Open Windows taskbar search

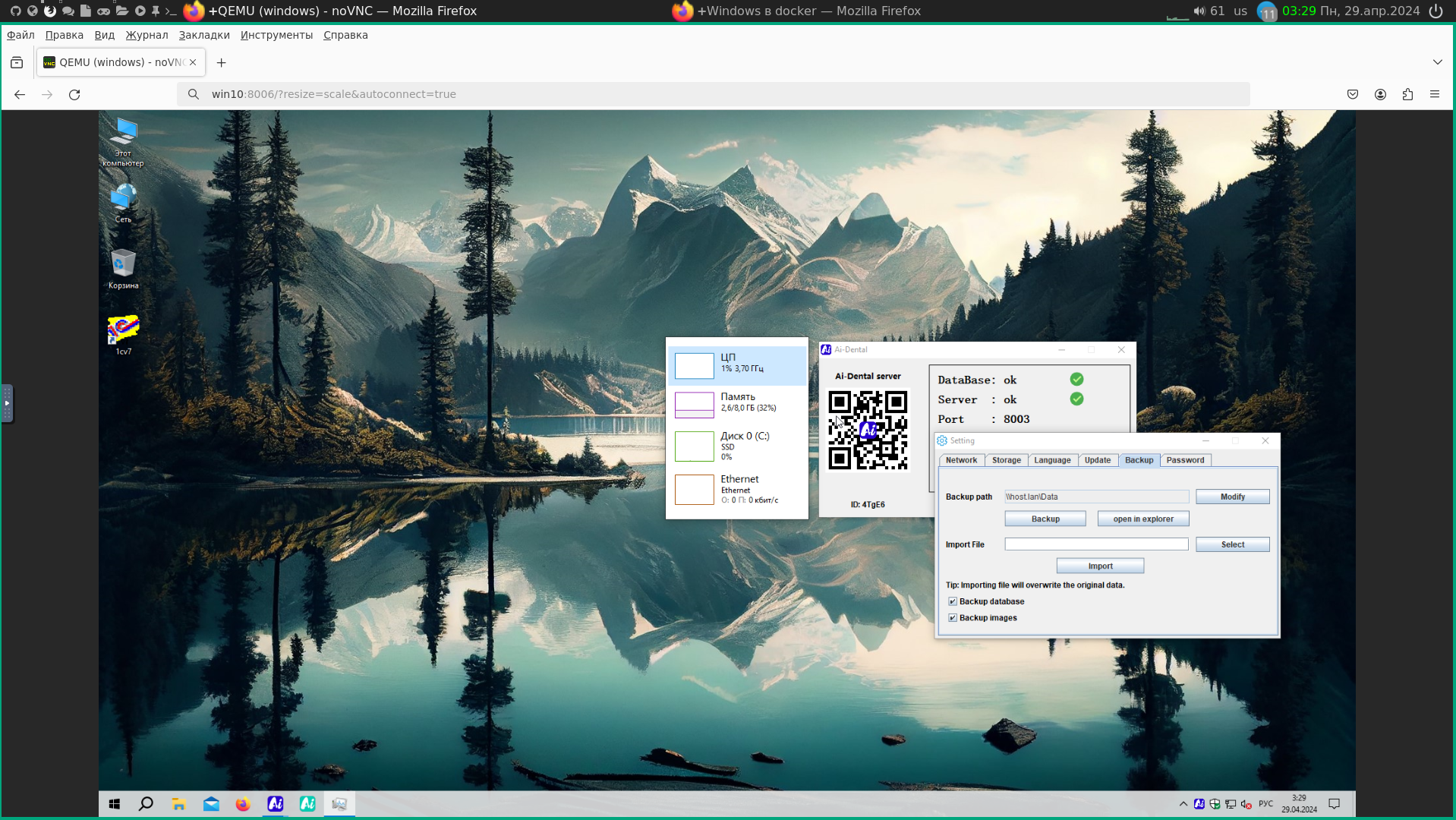pyautogui.click(x=147, y=804)
